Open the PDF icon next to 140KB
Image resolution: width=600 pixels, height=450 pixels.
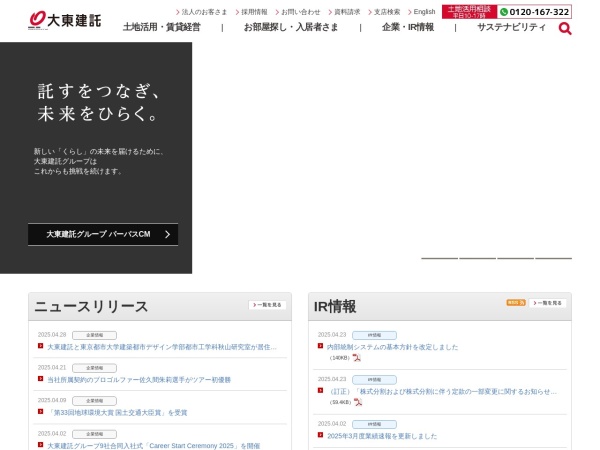(x=357, y=357)
